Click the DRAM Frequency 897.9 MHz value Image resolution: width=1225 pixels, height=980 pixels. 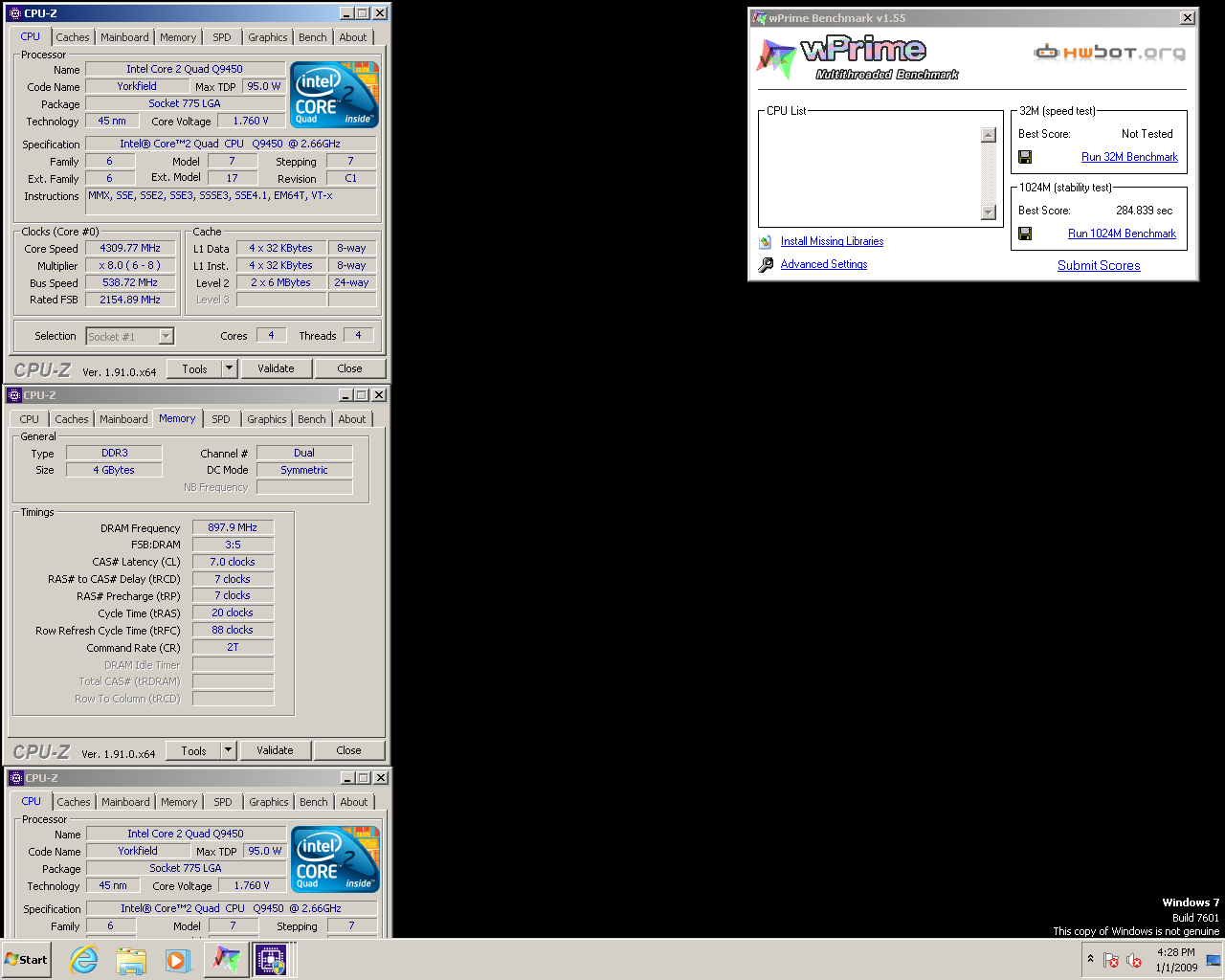coord(233,527)
